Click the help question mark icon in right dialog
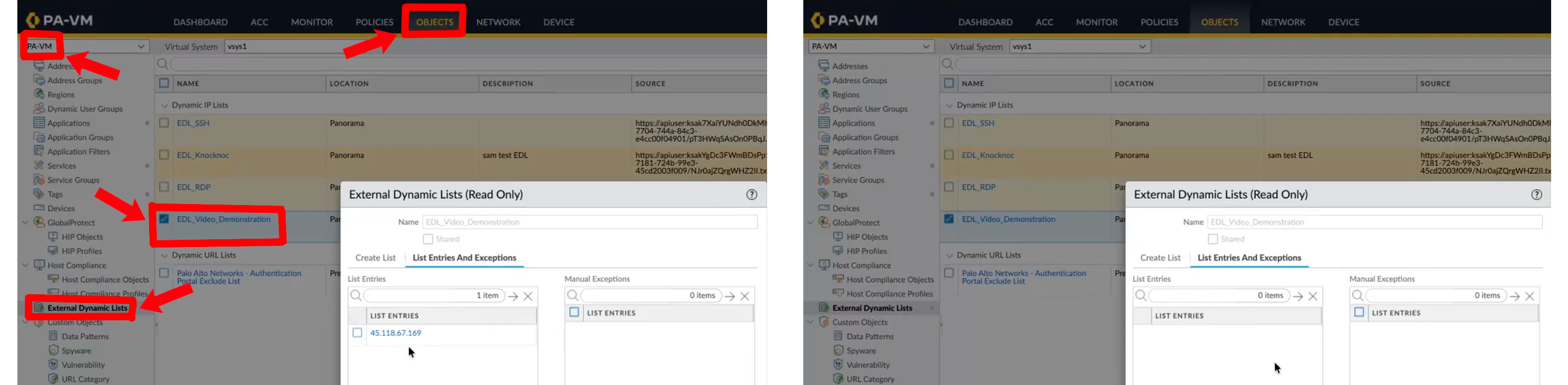Viewport: 1568px width, 385px height. [1536, 194]
